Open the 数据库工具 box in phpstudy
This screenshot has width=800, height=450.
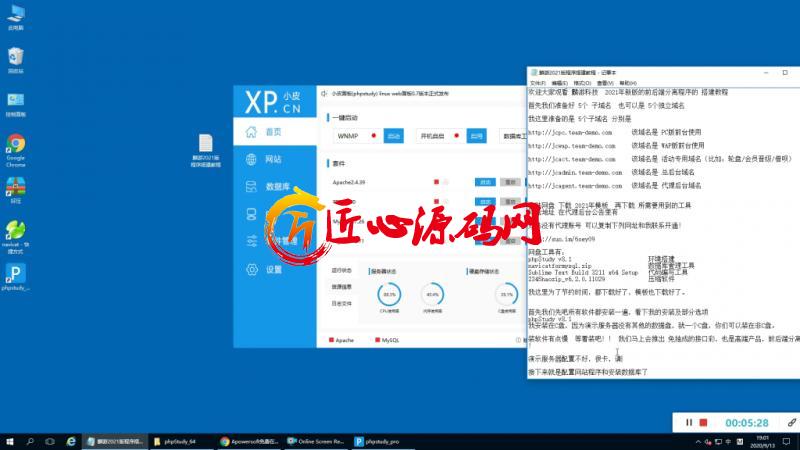tap(513, 136)
